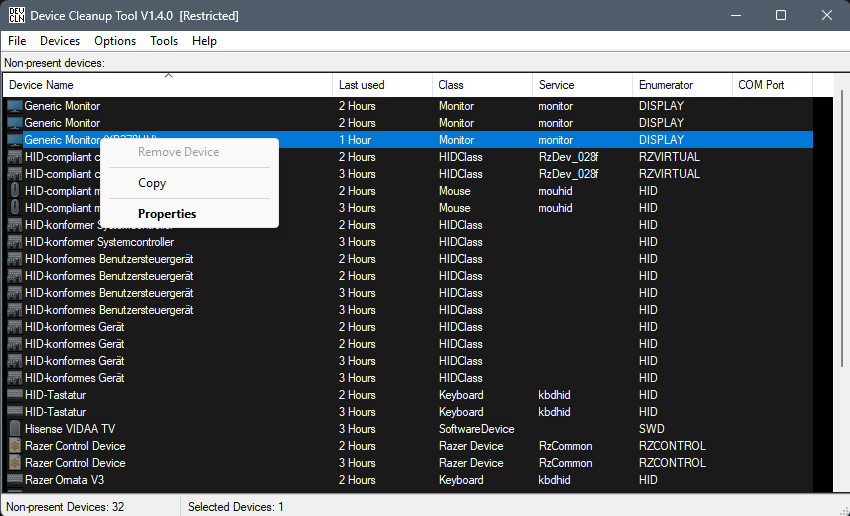850x516 pixels.
Task: Sort by the Last used column header
Action: click(x=382, y=85)
